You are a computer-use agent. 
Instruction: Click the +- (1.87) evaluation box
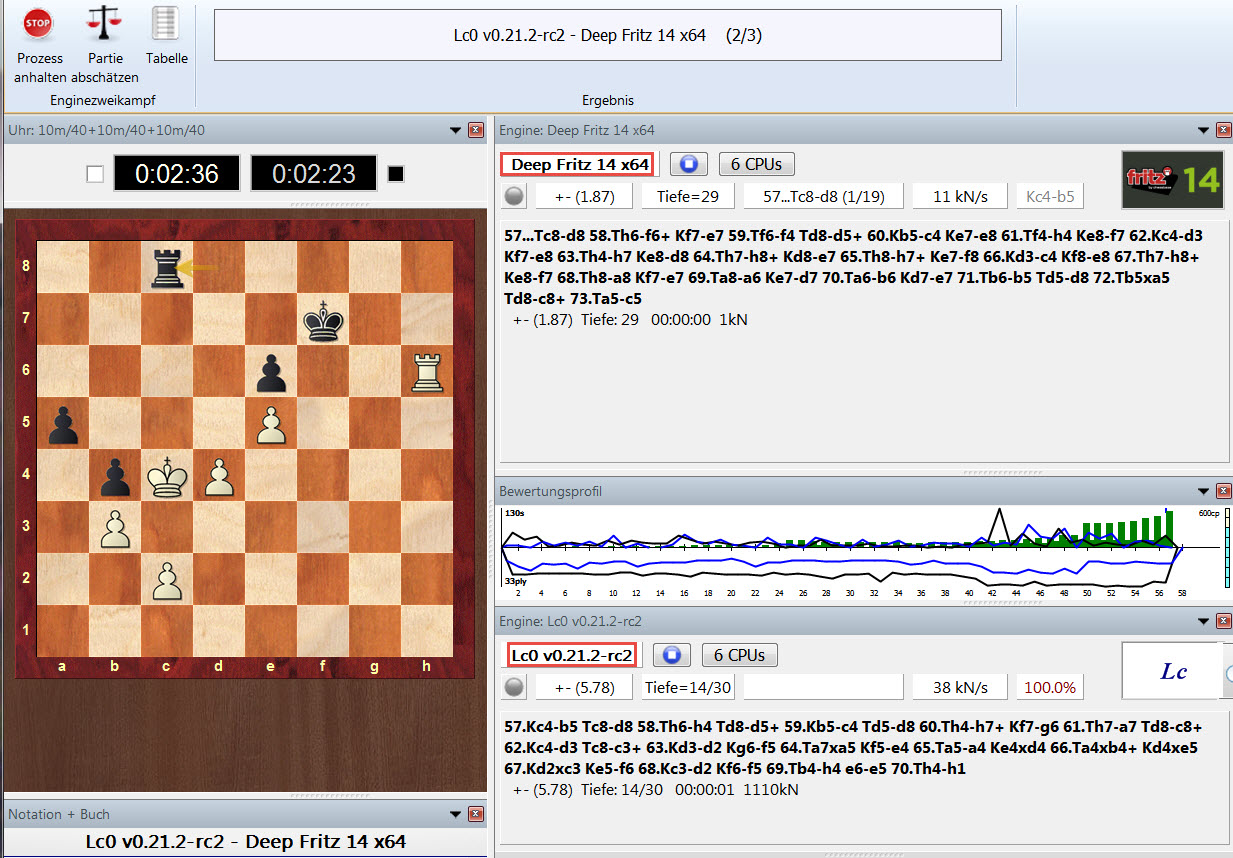pos(584,196)
